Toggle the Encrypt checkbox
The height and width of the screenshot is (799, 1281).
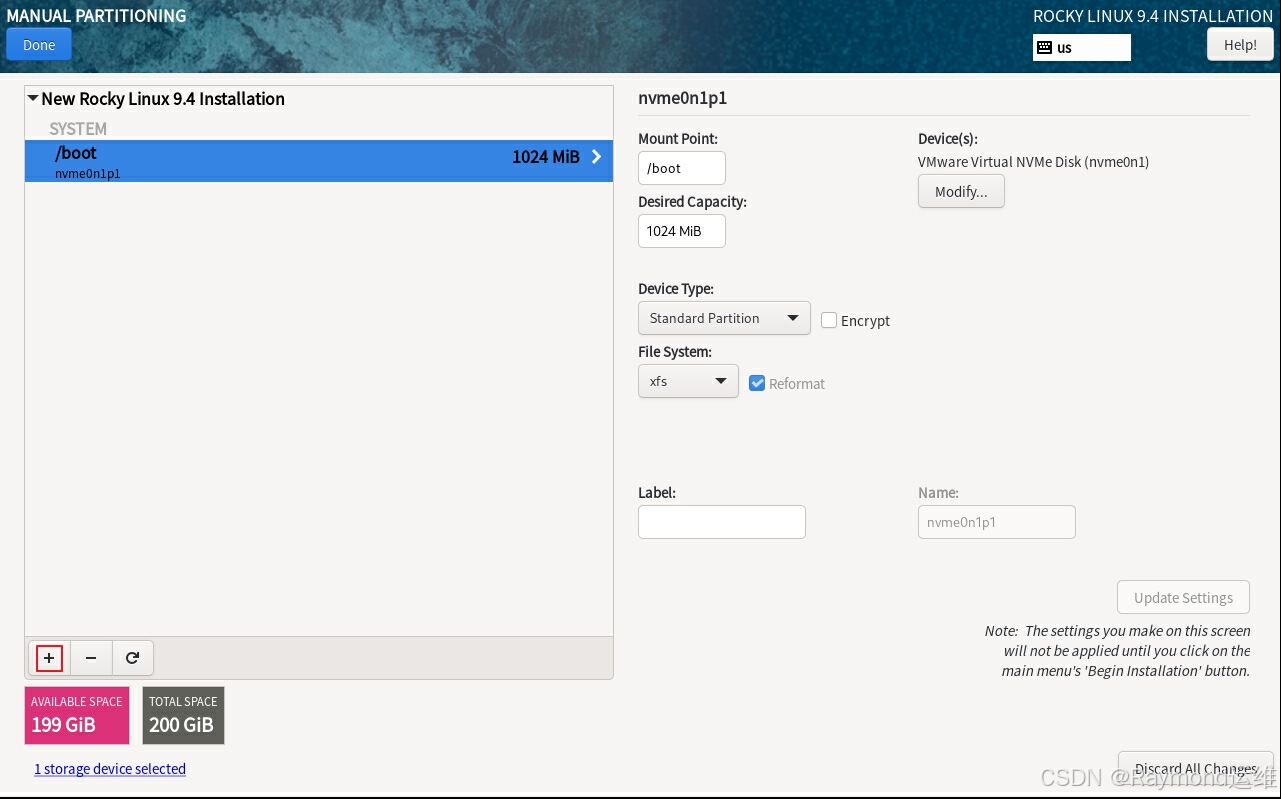829,320
